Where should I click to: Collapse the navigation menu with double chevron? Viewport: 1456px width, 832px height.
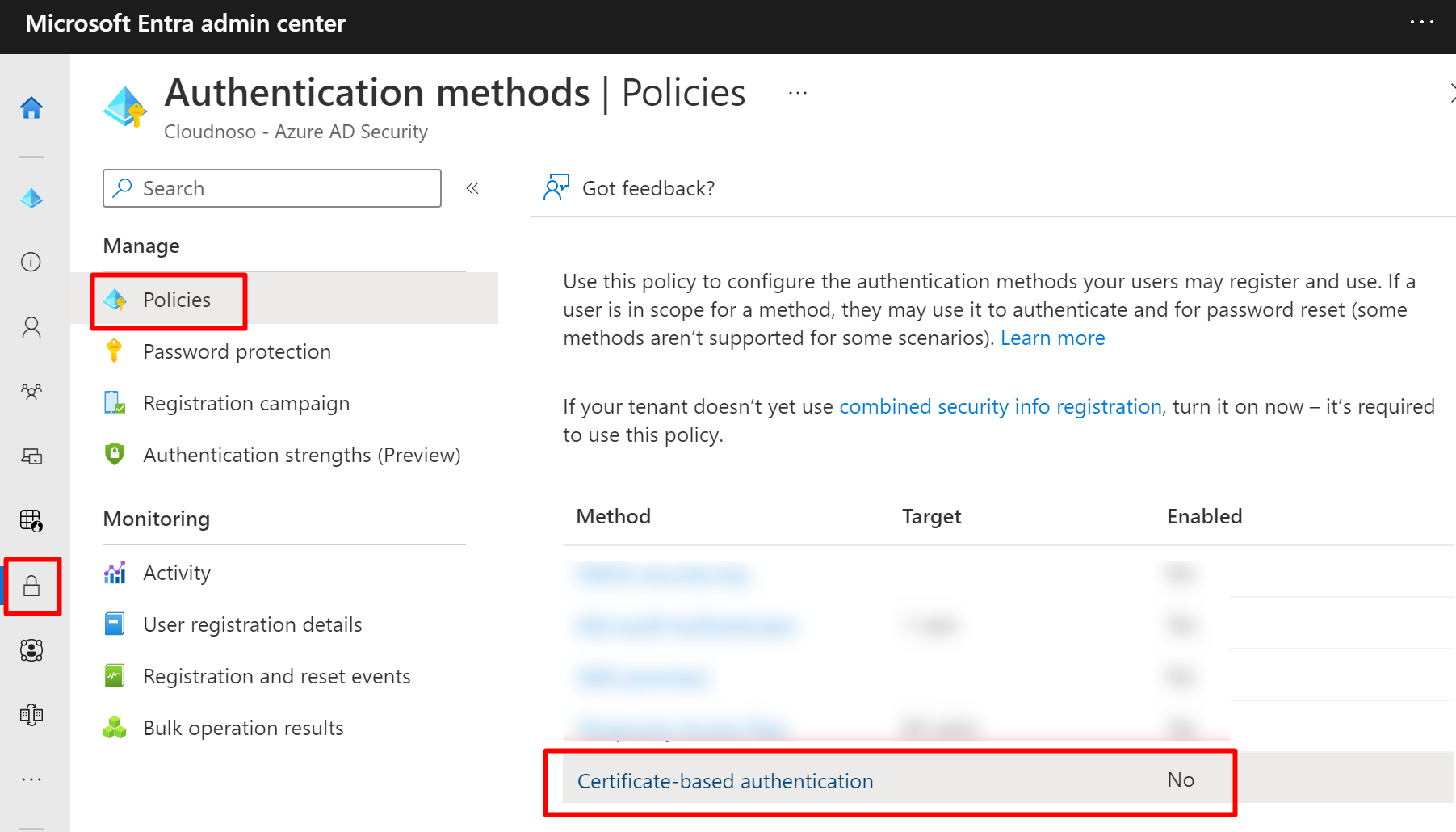[472, 188]
